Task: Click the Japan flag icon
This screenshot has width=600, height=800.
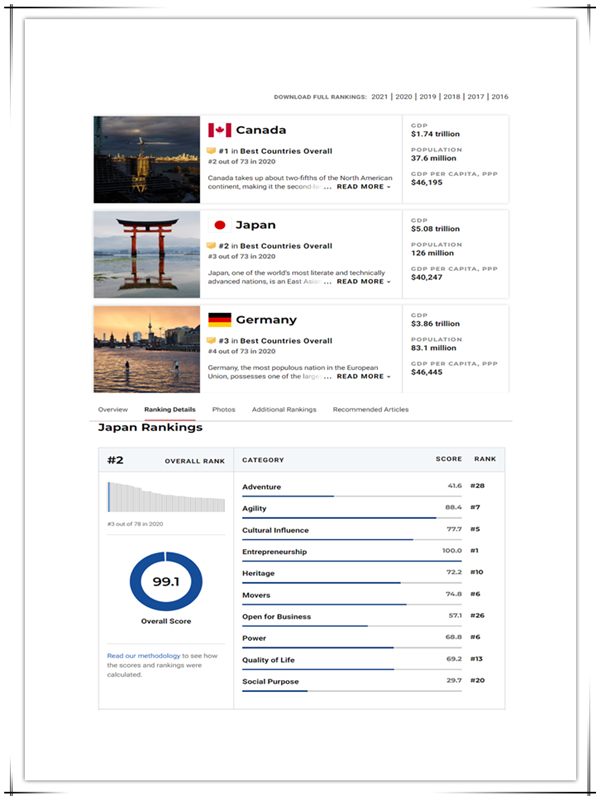Action: coord(219,225)
